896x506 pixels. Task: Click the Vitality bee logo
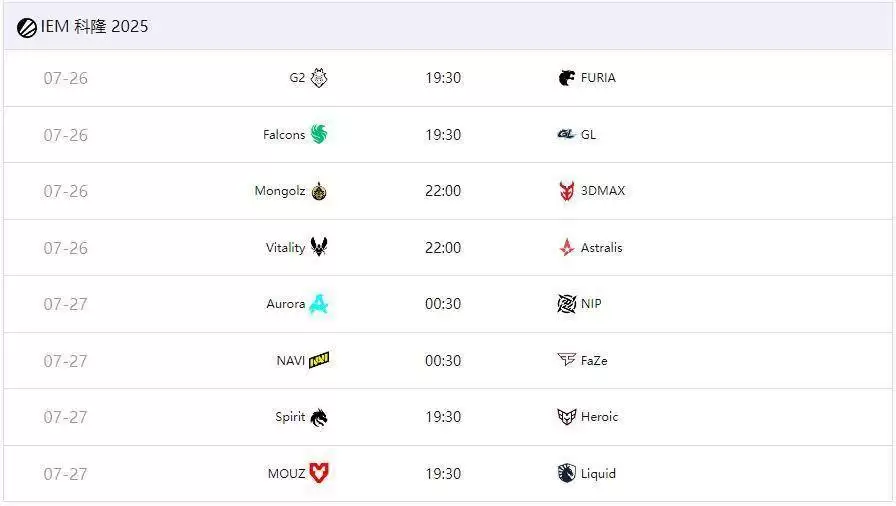point(319,247)
